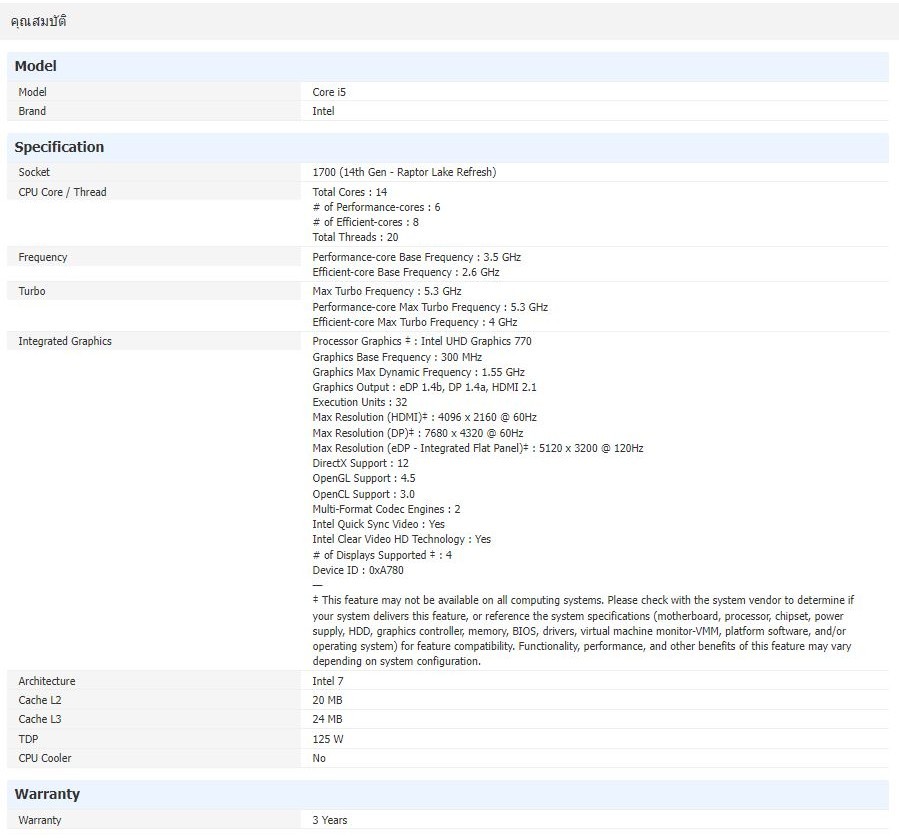The height and width of the screenshot is (840, 899).
Task: Select the Intel brand value
Action: click(323, 111)
